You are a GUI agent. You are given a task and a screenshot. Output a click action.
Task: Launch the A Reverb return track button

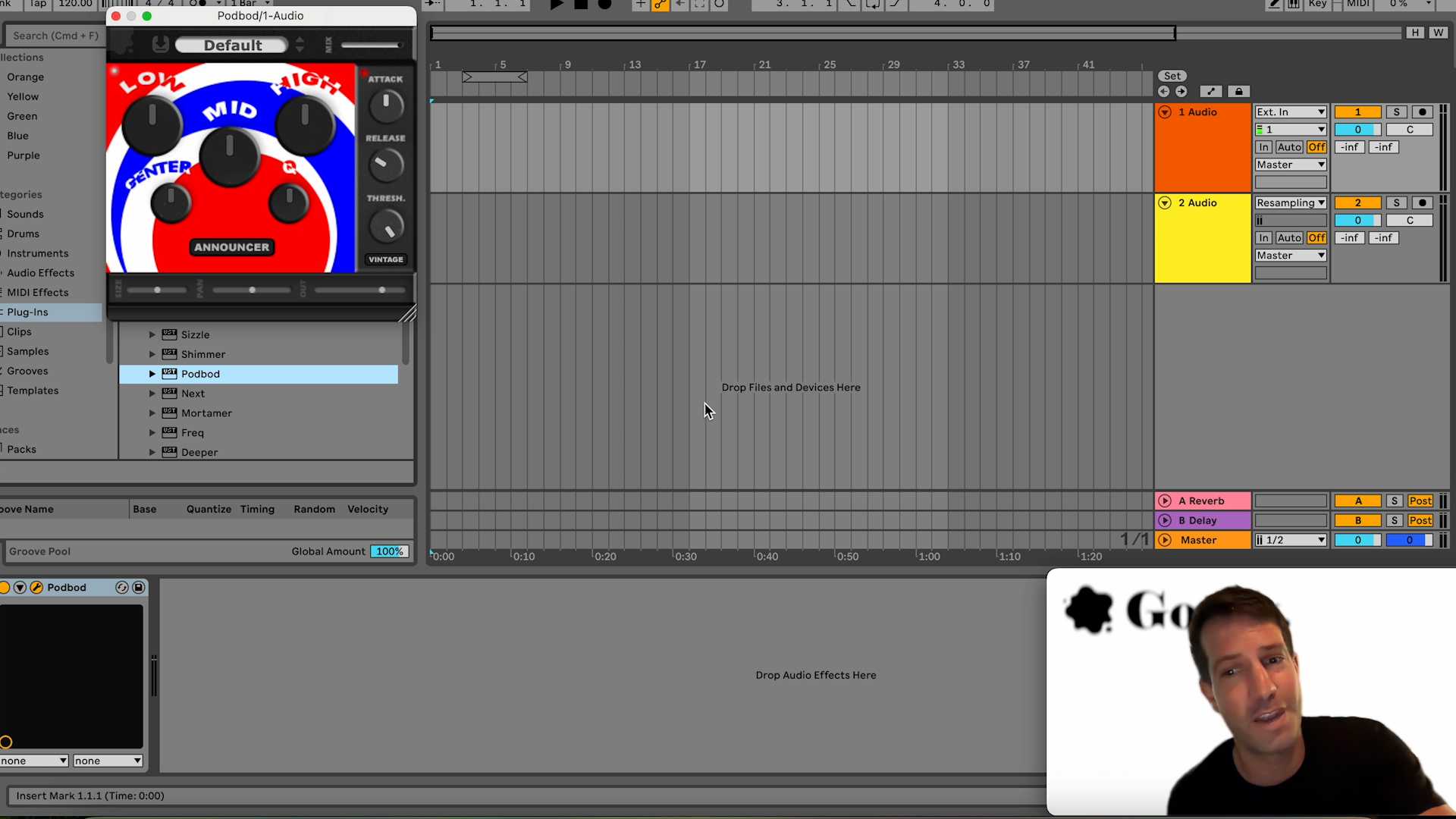1166,501
